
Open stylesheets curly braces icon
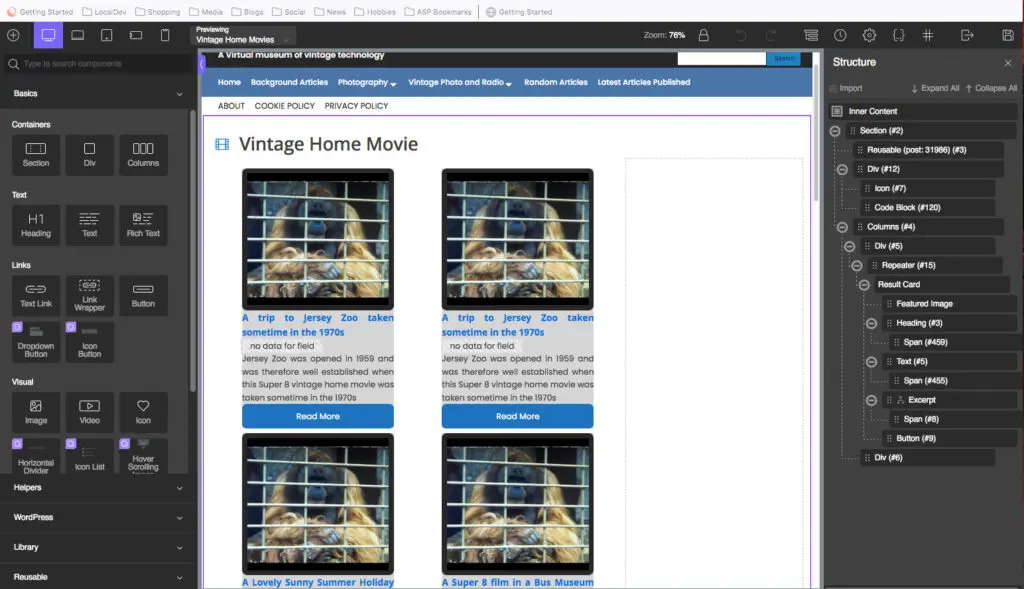899,35
